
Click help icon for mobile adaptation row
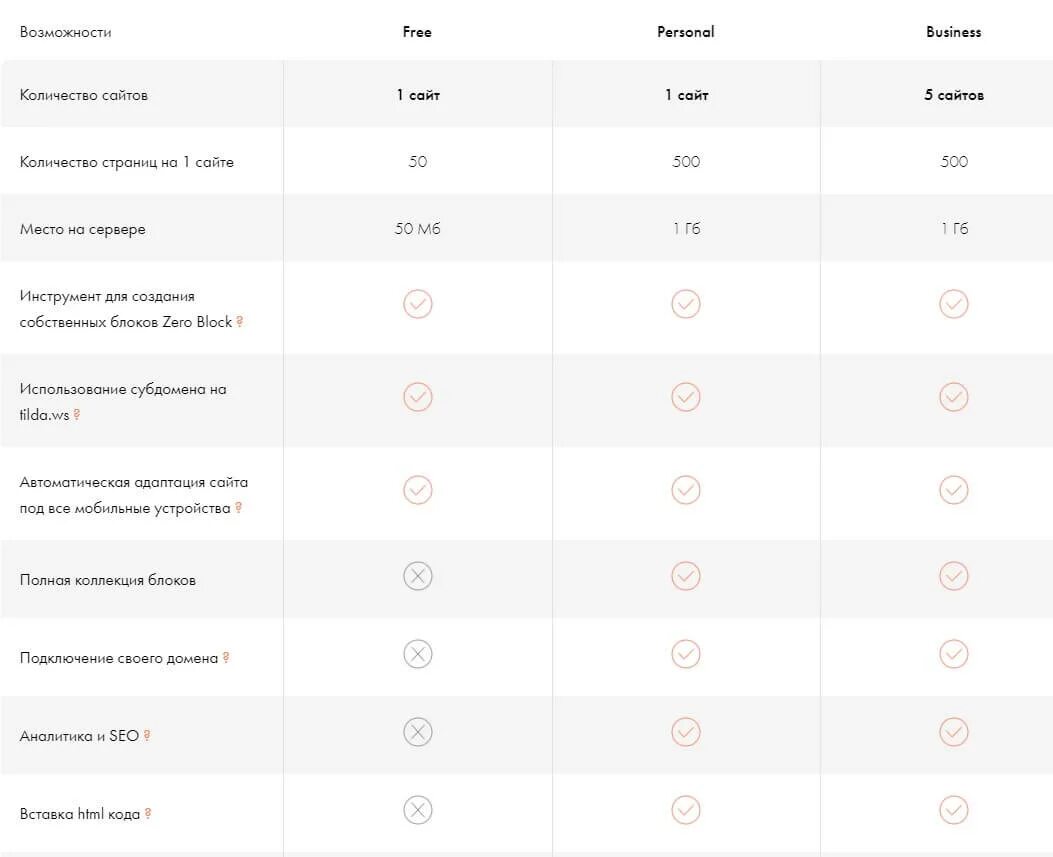click(239, 508)
